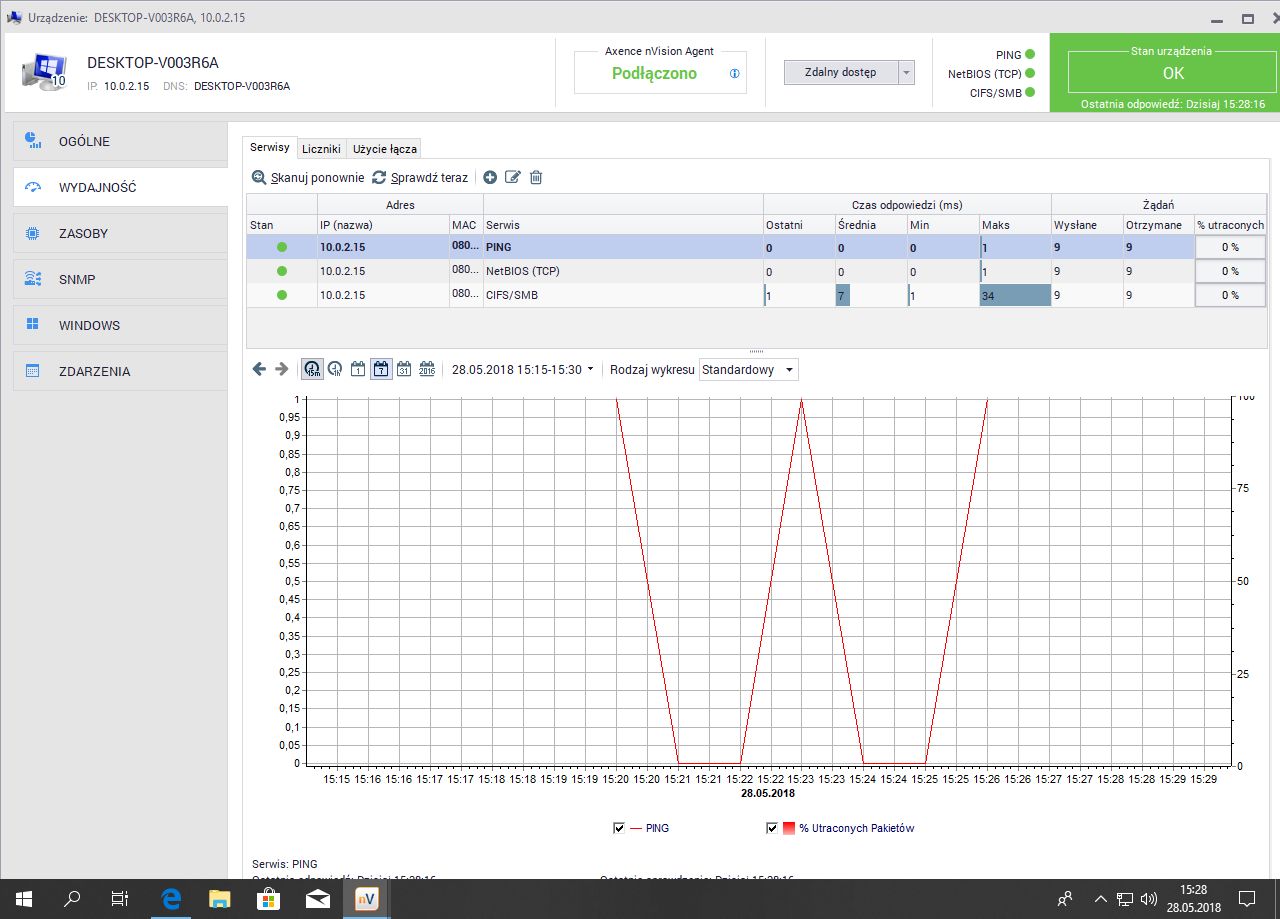Click Skanuj ponownie button
This screenshot has height=919, width=1280.
tap(308, 177)
